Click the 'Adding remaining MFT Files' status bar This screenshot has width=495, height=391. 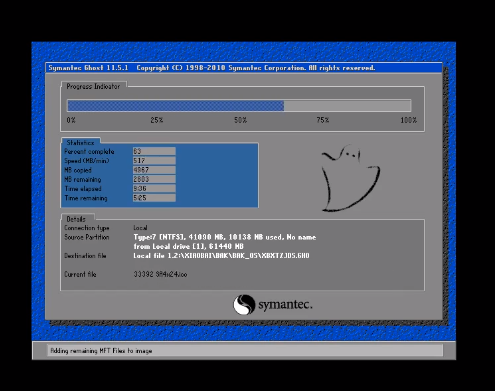point(245,351)
